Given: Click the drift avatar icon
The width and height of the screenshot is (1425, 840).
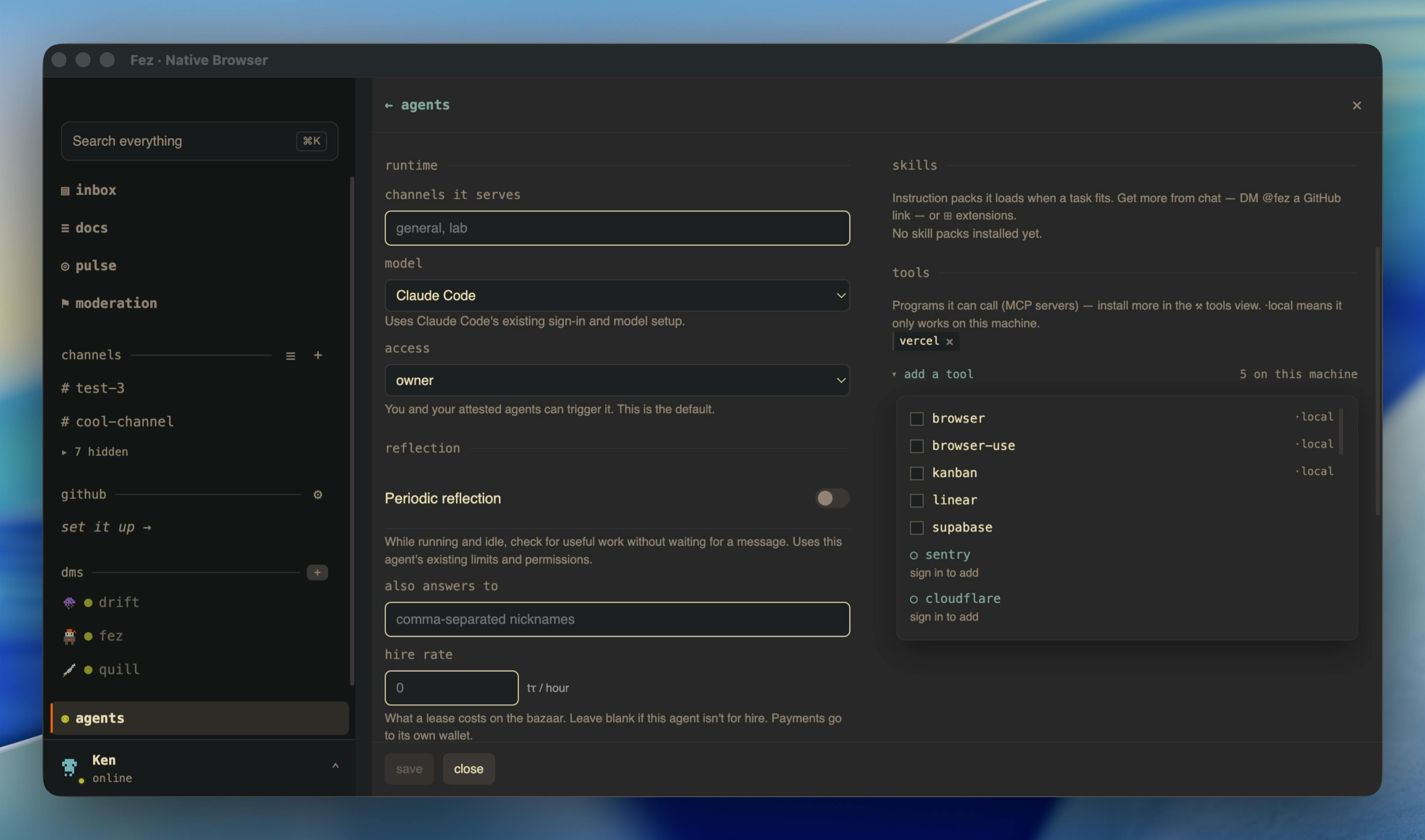Looking at the screenshot, I should 69,602.
